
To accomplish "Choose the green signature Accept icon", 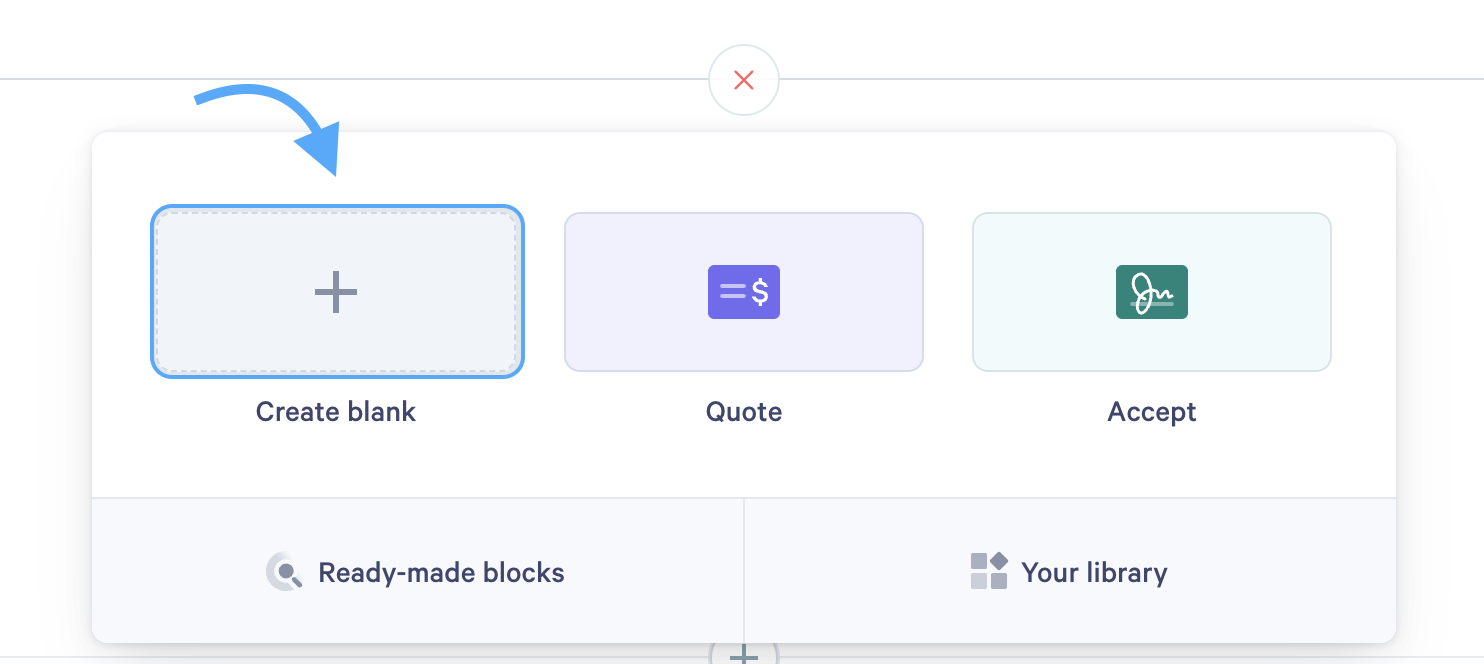I will point(1152,292).
